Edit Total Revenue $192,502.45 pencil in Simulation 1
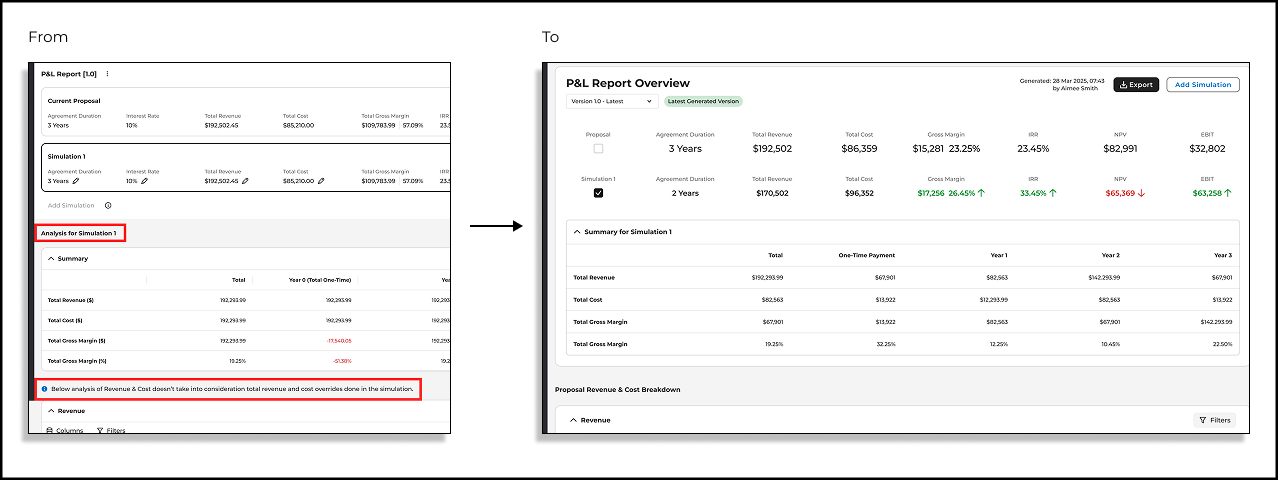This screenshot has width=1278, height=480. coord(246,181)
